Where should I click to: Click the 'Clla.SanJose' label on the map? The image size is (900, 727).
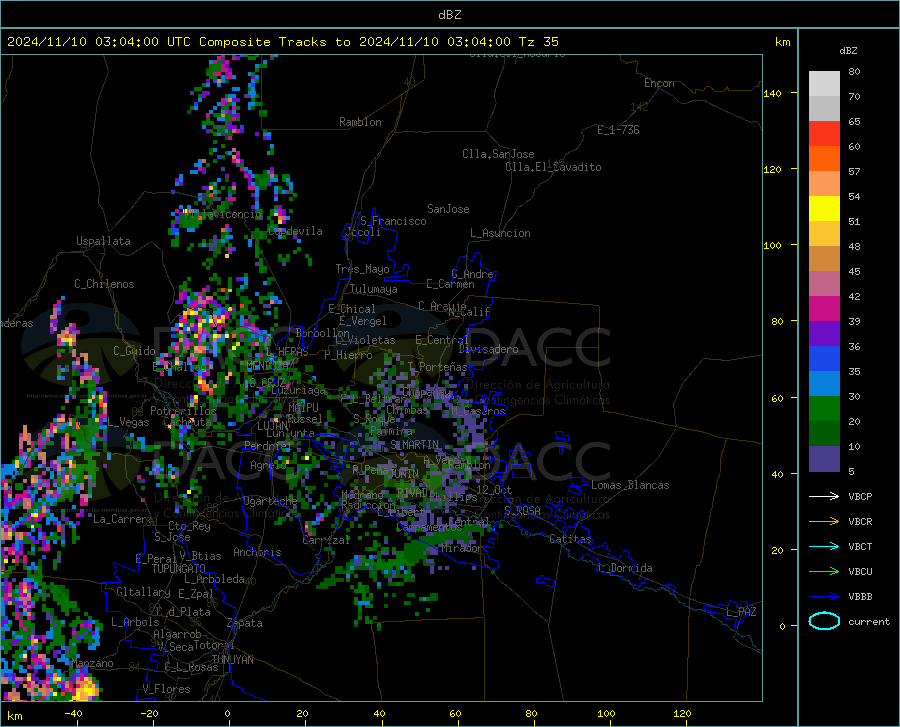498,154
